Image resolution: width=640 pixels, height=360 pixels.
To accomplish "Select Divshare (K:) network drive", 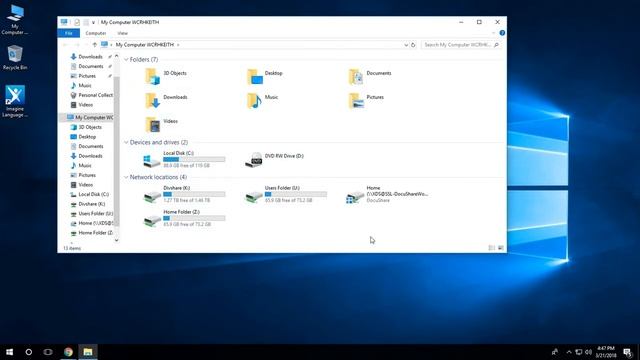I will [x=184, y=194].
